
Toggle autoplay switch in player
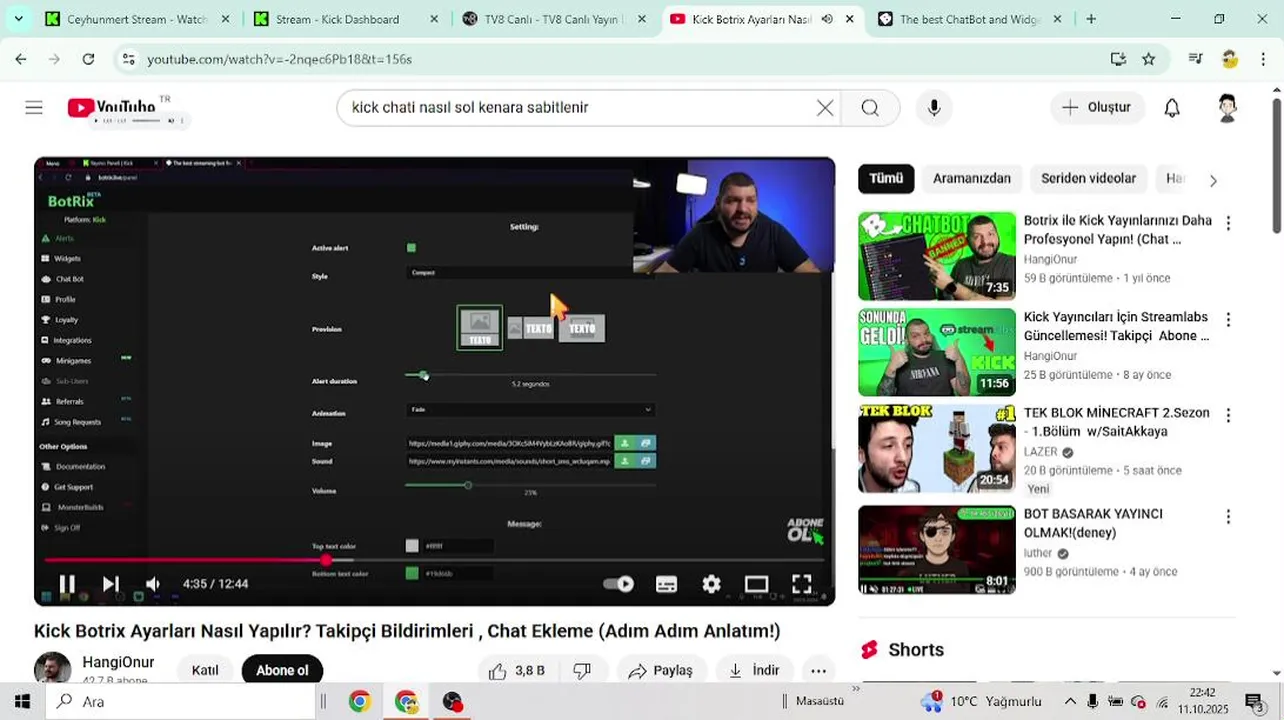(619, 584)
